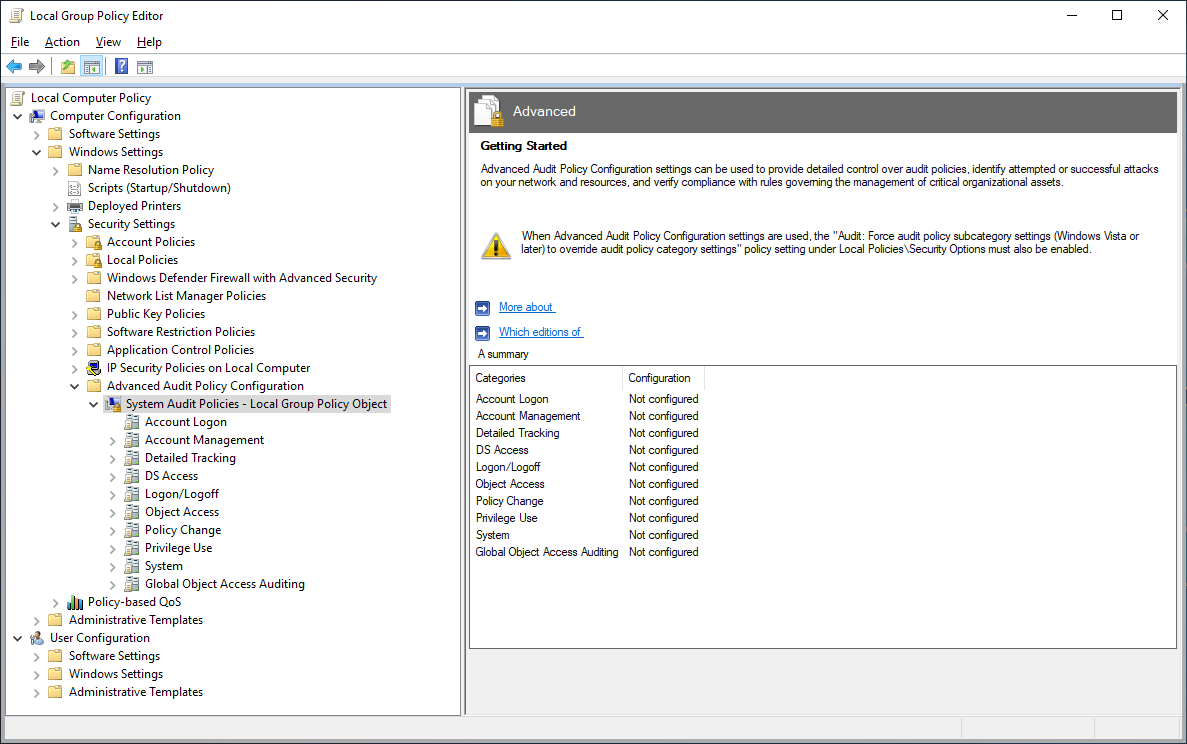Image resolution: width=1187 pixels, height=744 pixels.
Task: Expand the Name Resolution Policy node
Action: click(55, 171)
